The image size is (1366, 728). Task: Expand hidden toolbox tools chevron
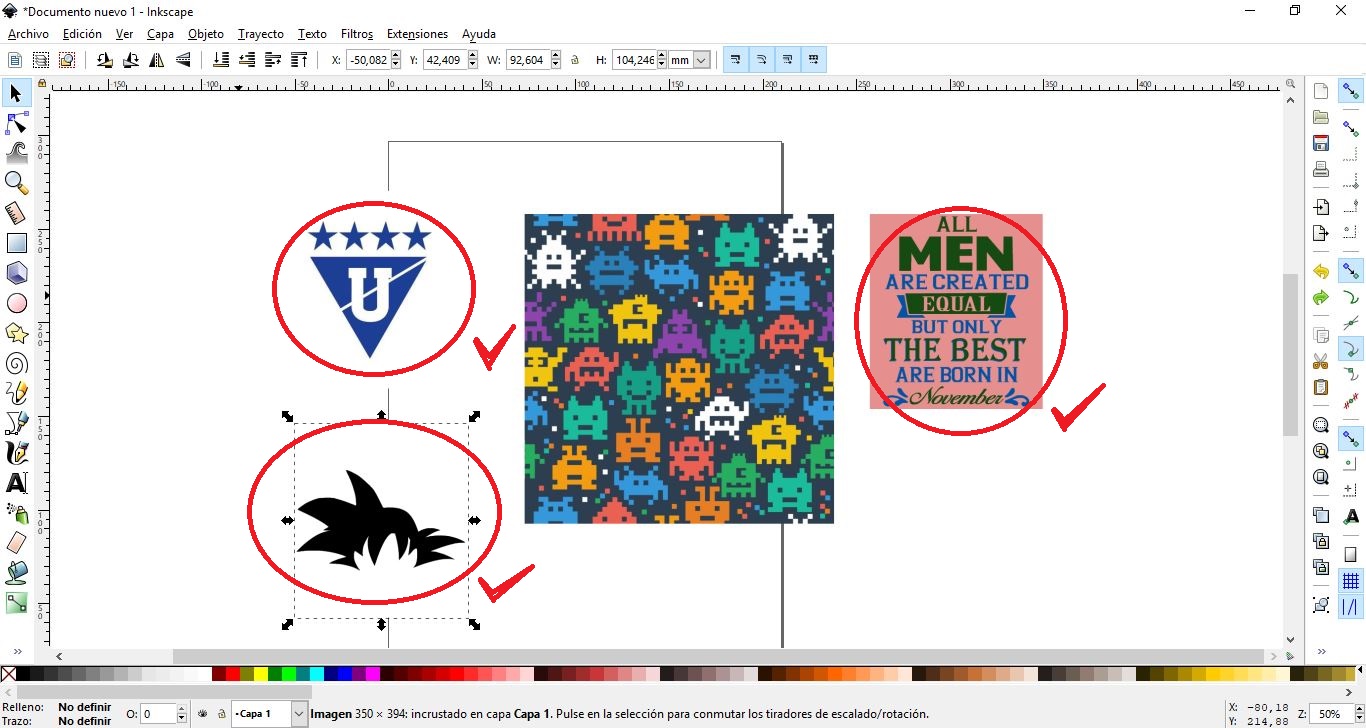16,651
